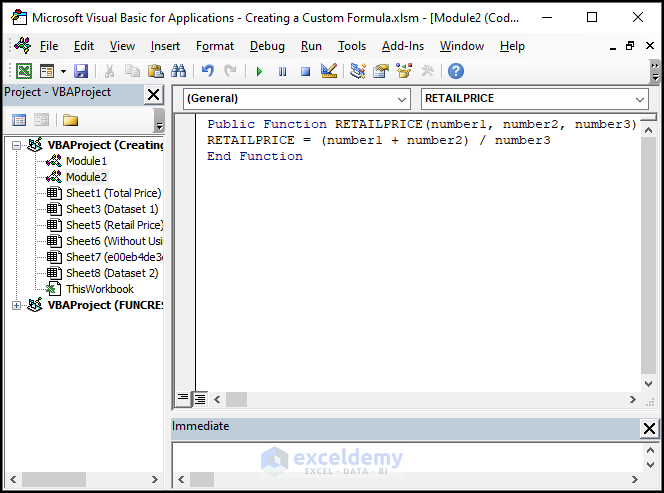Screen dimensions: 664x493
Task: Open Properties Window toolbar icon
Action: [x=381, y=71]
